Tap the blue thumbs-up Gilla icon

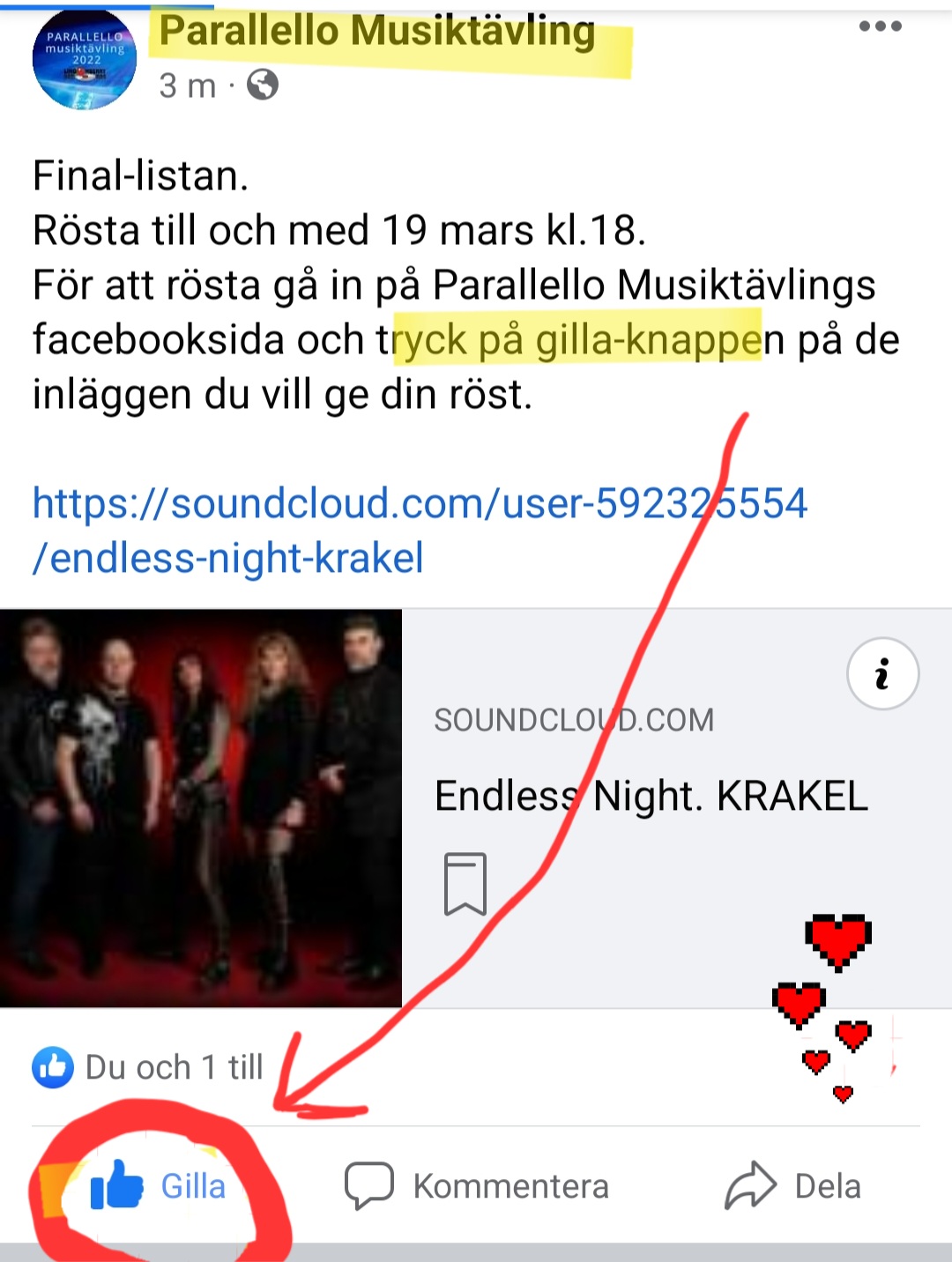[116, 1186]
